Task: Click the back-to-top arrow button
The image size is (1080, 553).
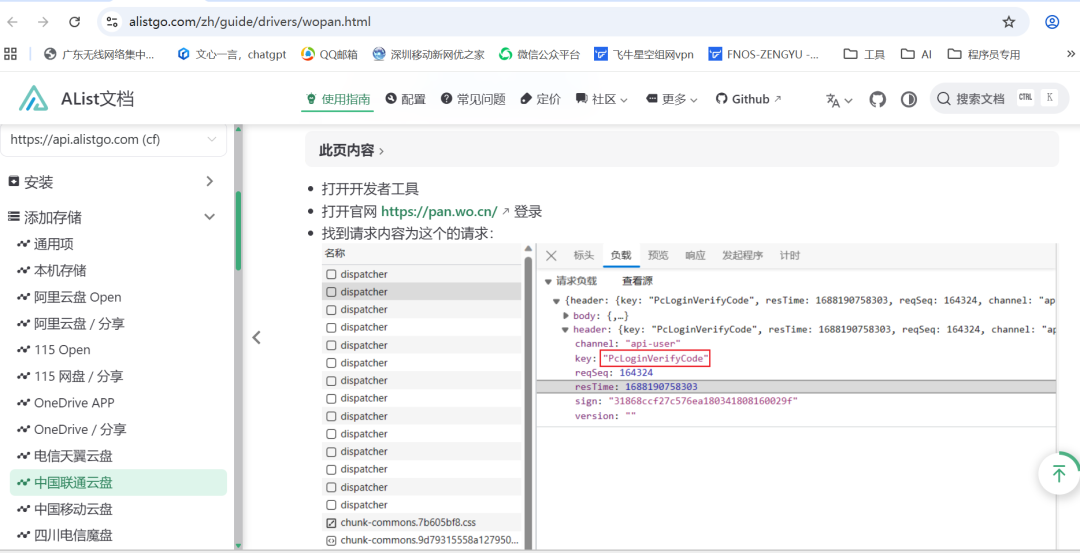Action: point(1059,473)
